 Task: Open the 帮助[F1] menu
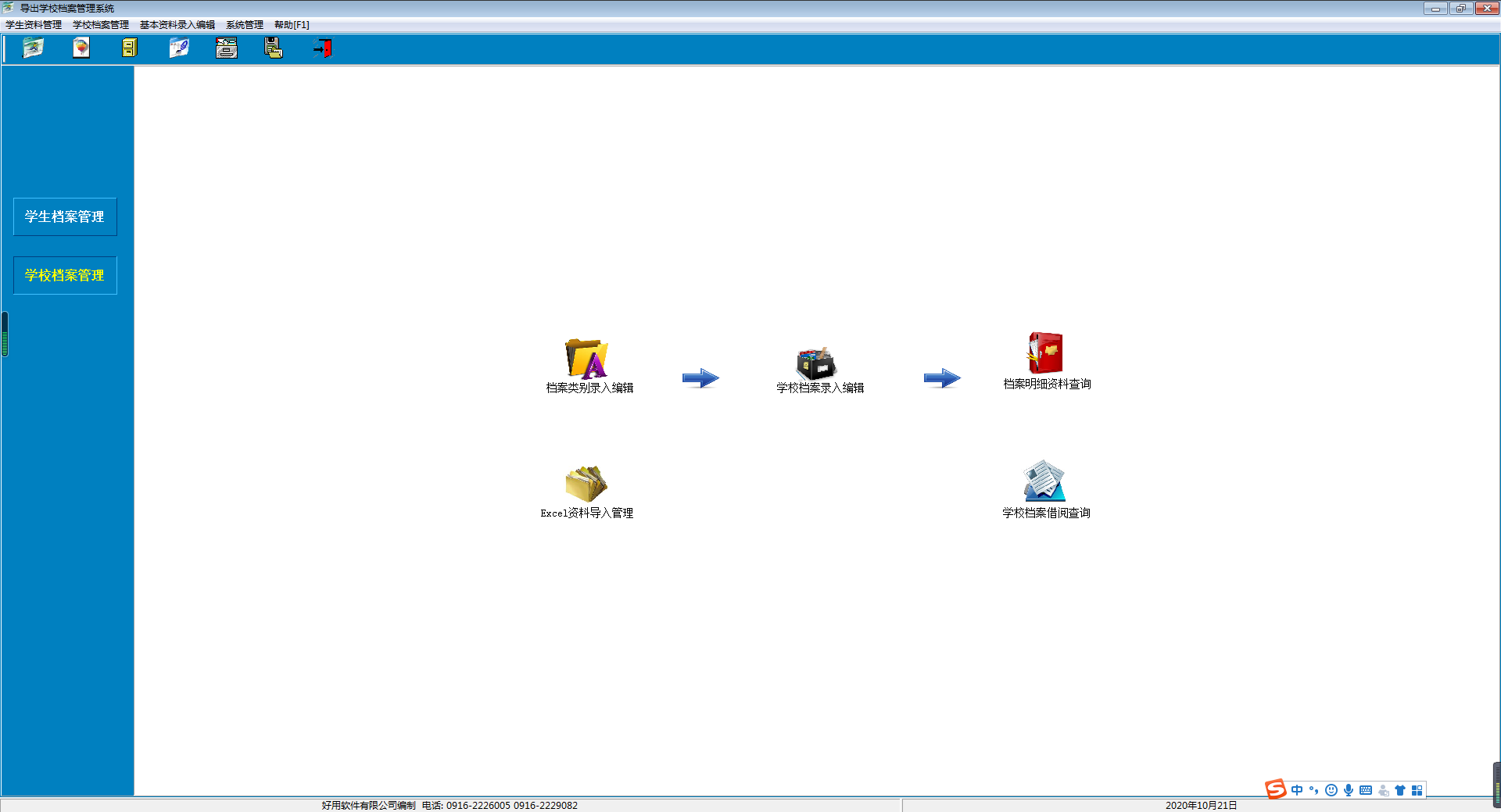click(x=292, y=25)
